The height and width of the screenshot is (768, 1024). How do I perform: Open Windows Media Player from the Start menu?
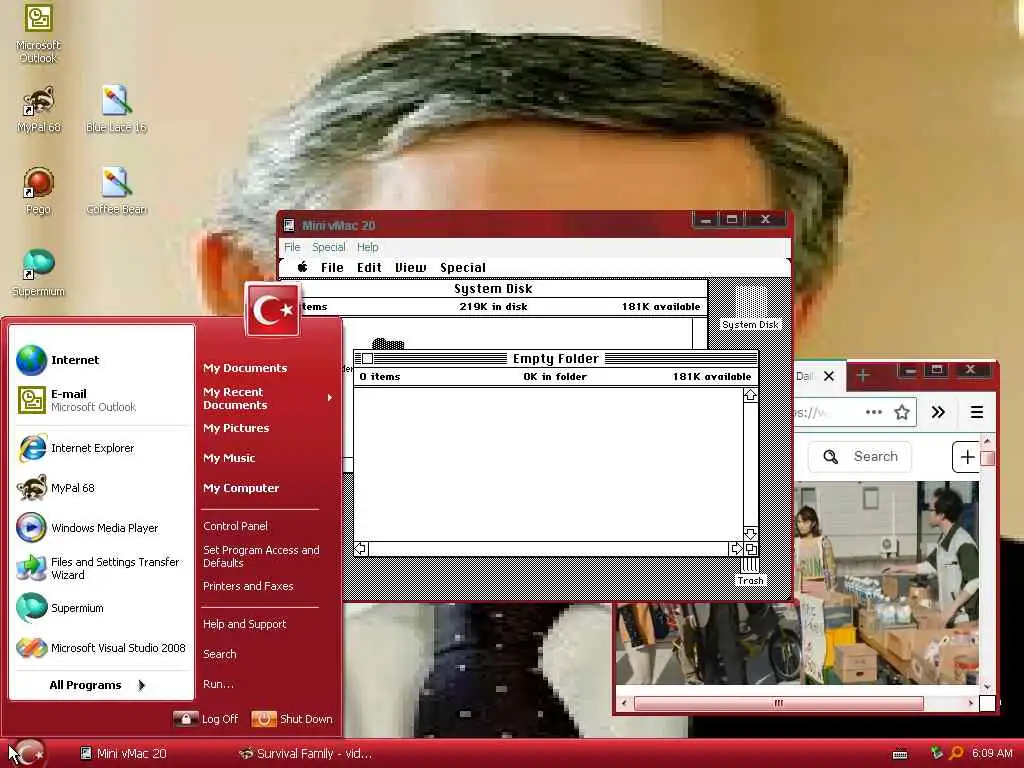click(103, 528)
